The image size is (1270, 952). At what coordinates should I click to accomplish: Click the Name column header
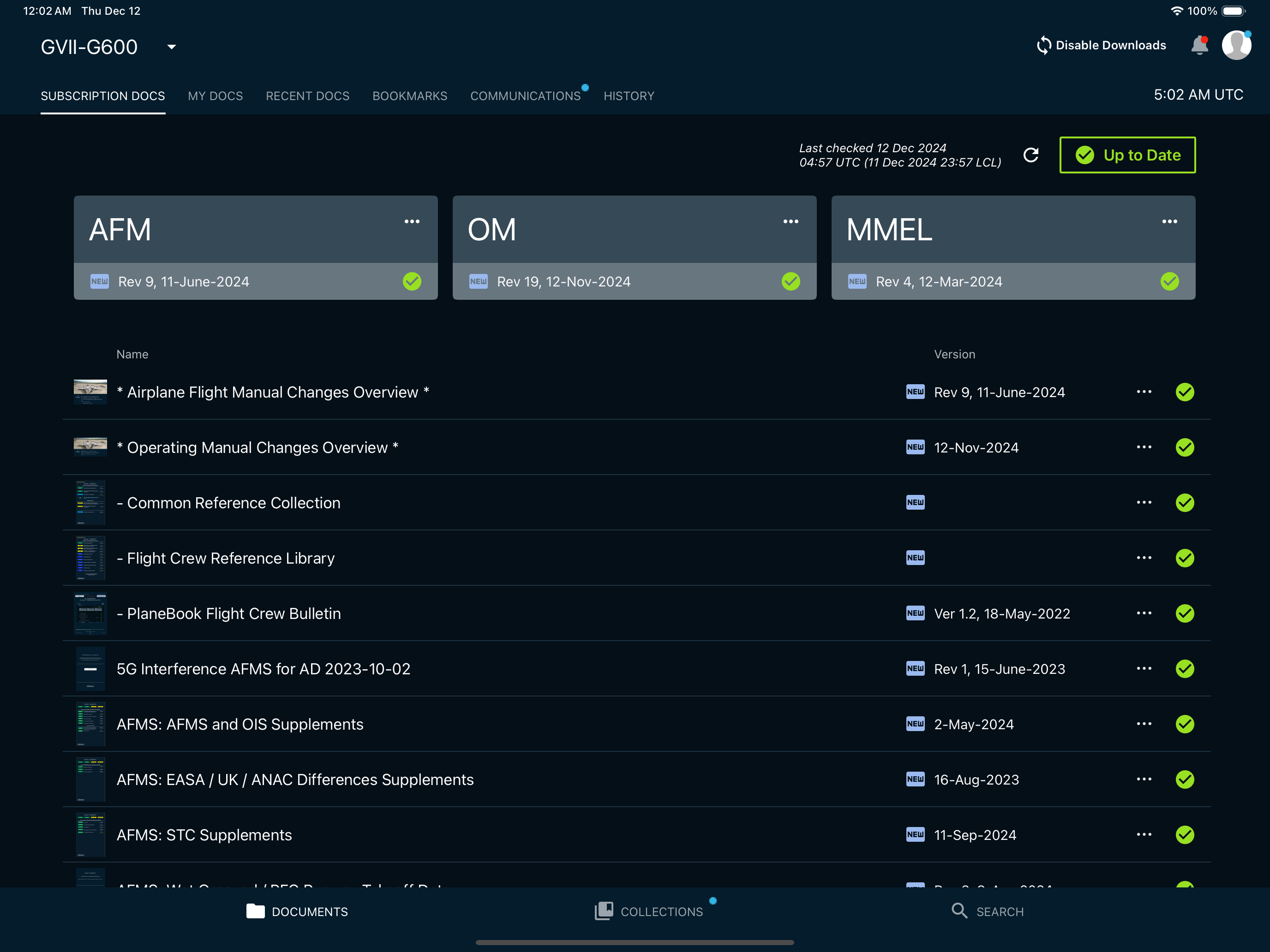point(132,354)
